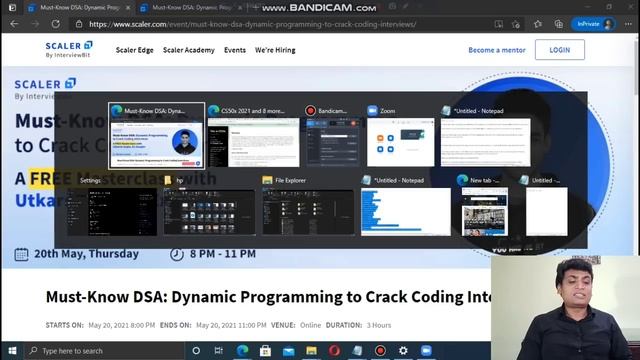Open Mail app from taskbar
640x360 pixels.
coord(288,351)
